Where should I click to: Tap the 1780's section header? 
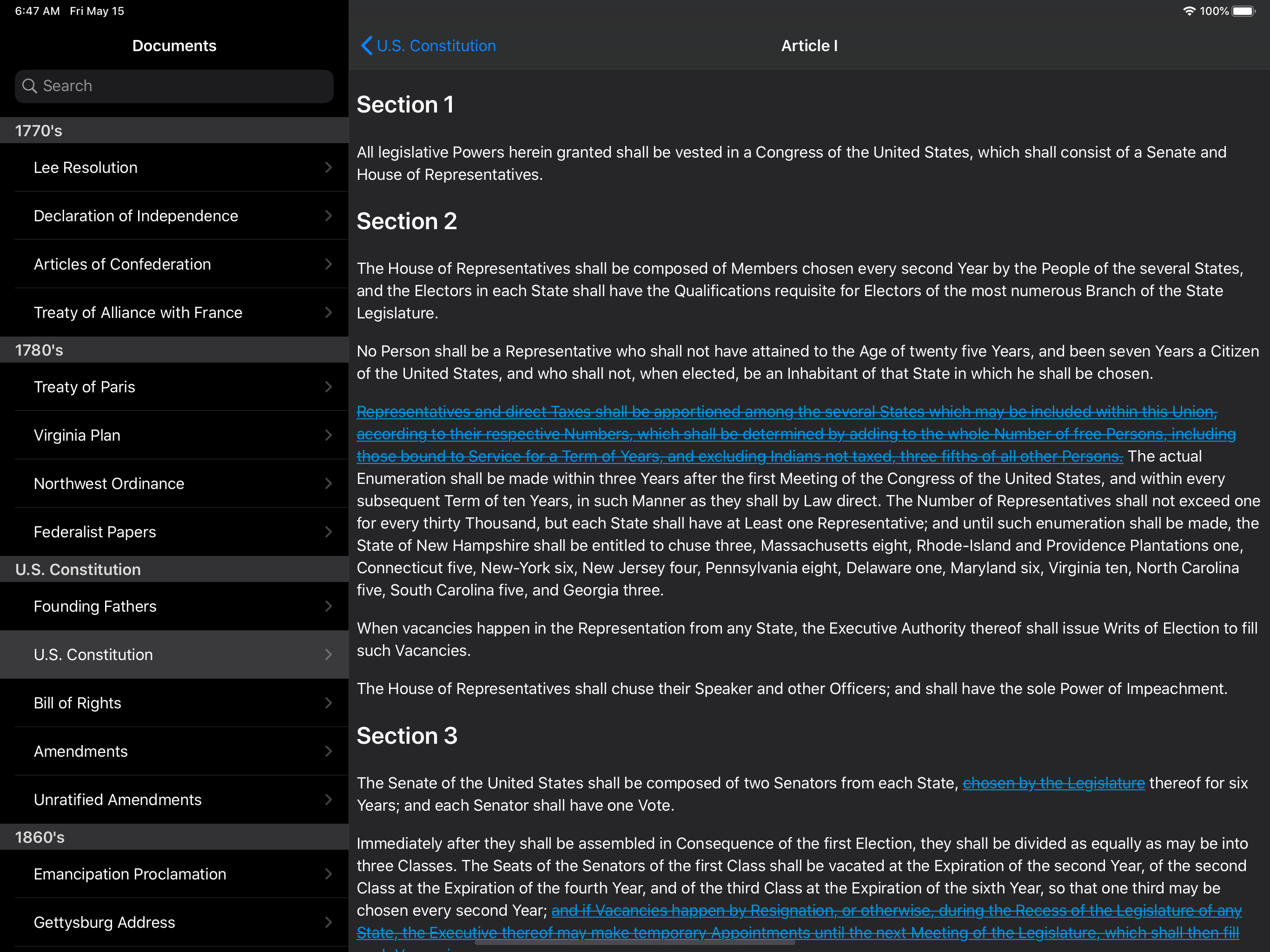tap(174, 350)
